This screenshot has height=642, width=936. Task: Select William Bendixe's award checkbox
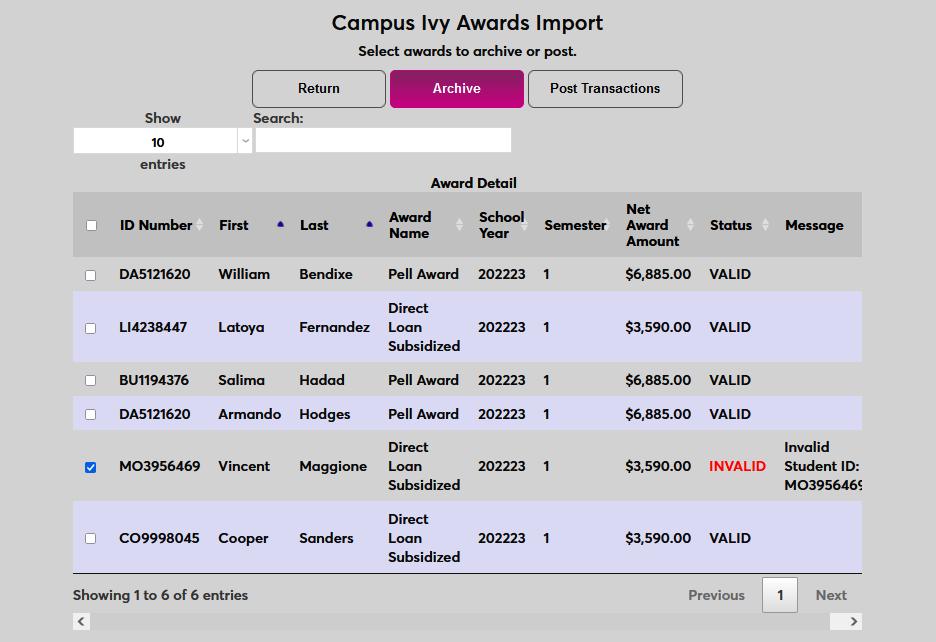click(x=91, y=275)
